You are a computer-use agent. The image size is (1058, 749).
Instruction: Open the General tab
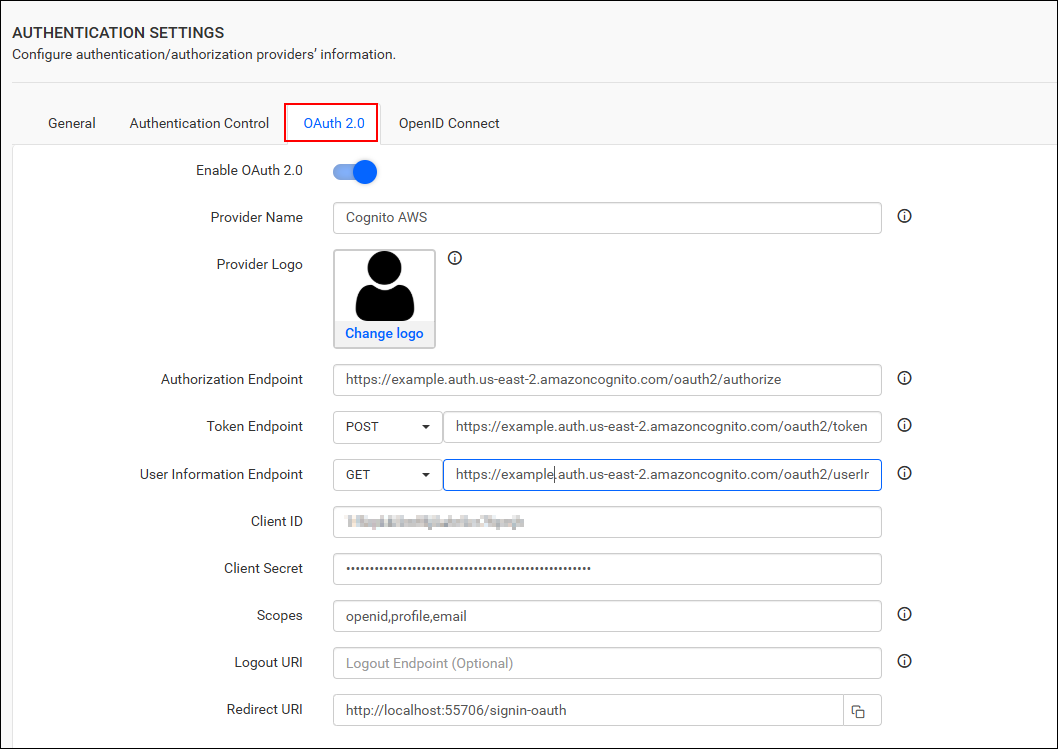point(72,123)
